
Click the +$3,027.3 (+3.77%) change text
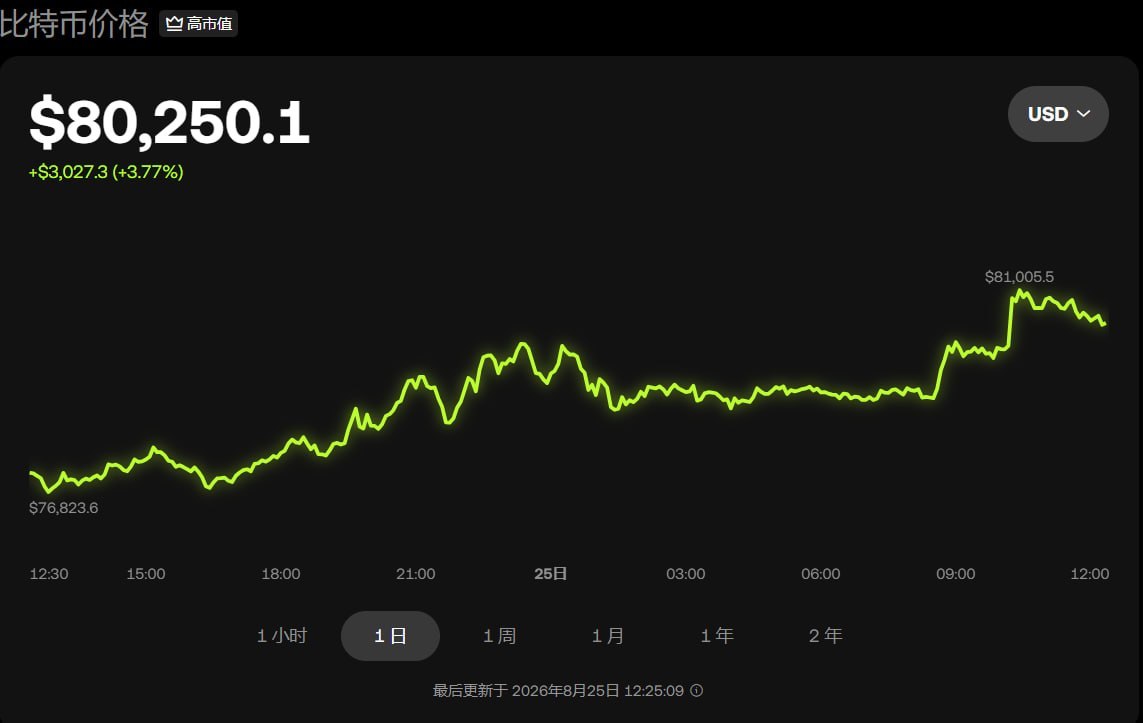106,172
